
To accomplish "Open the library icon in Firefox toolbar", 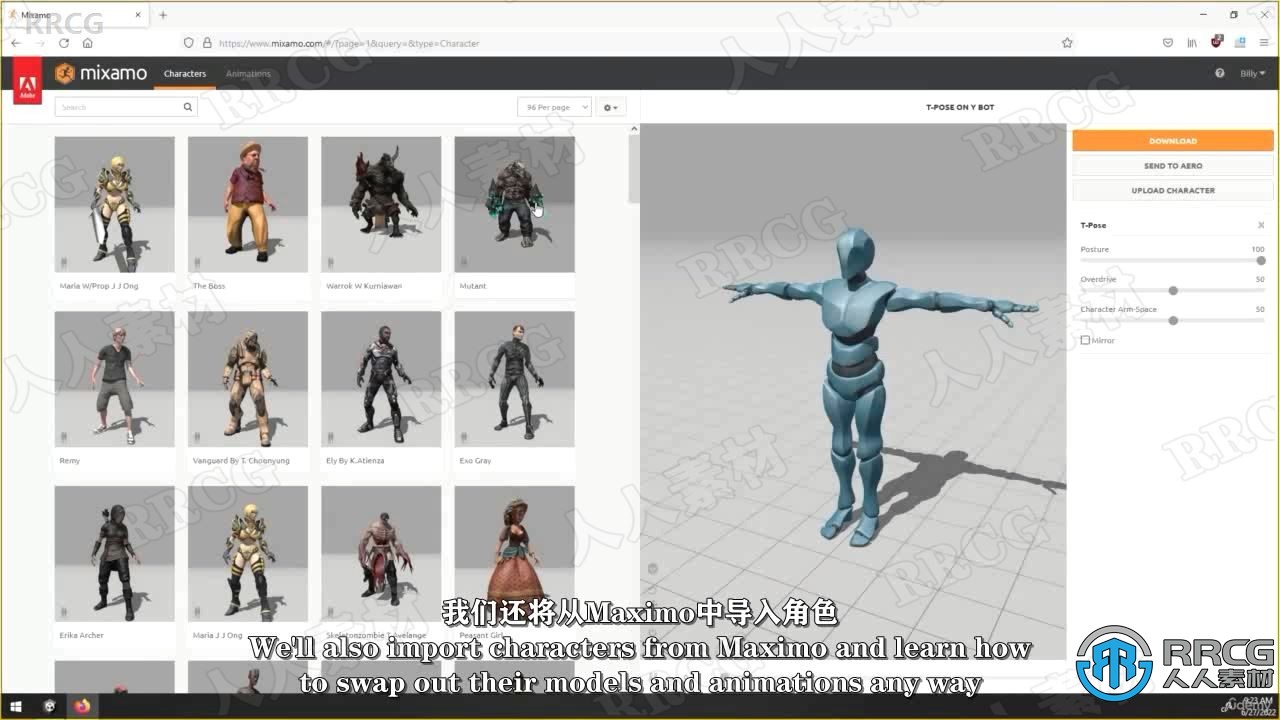I will pyautogui.click(x=1192, y=43).
